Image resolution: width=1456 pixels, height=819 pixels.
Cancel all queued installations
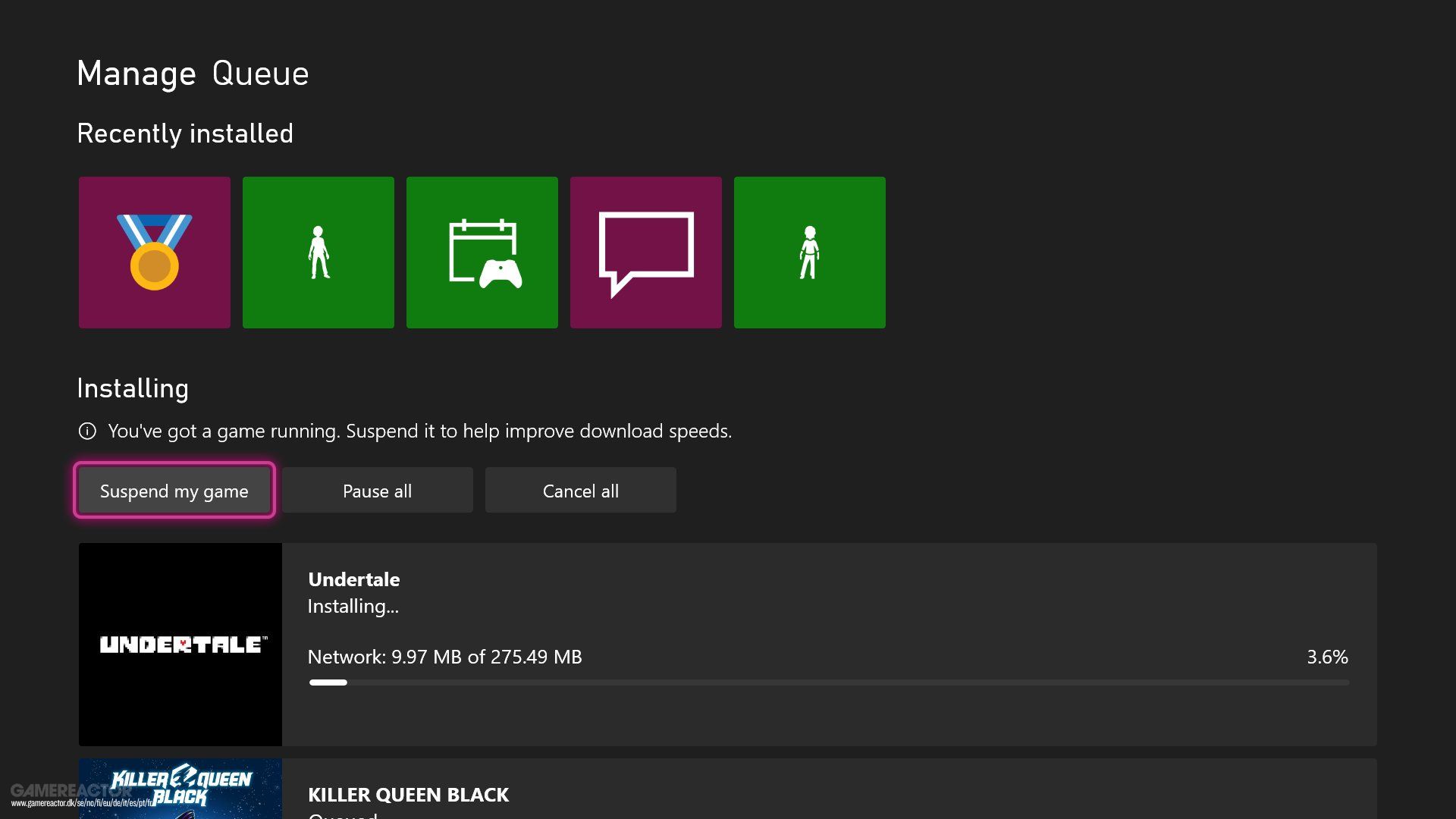[x=580, y=490]
